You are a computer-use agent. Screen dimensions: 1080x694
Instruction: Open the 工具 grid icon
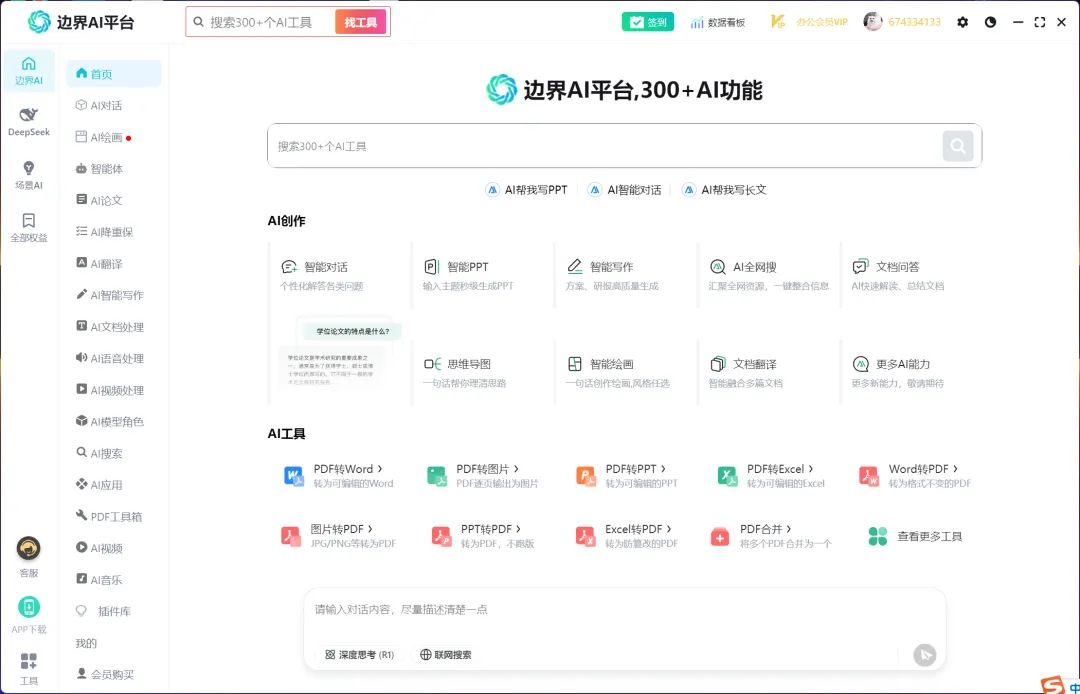pyautogui.click(x=28, y=662)
